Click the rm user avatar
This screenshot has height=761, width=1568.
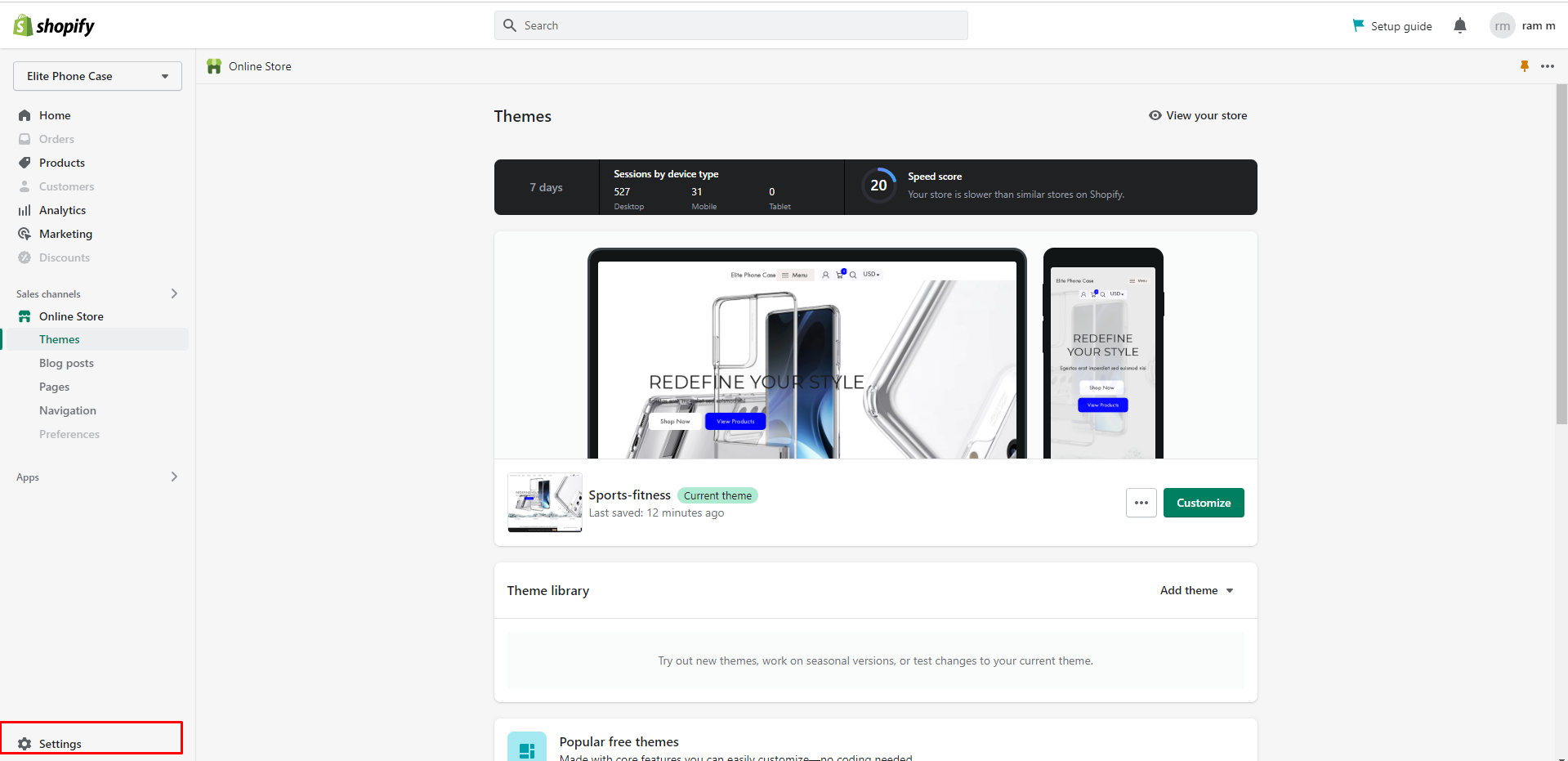click(x=1502, y=26)
